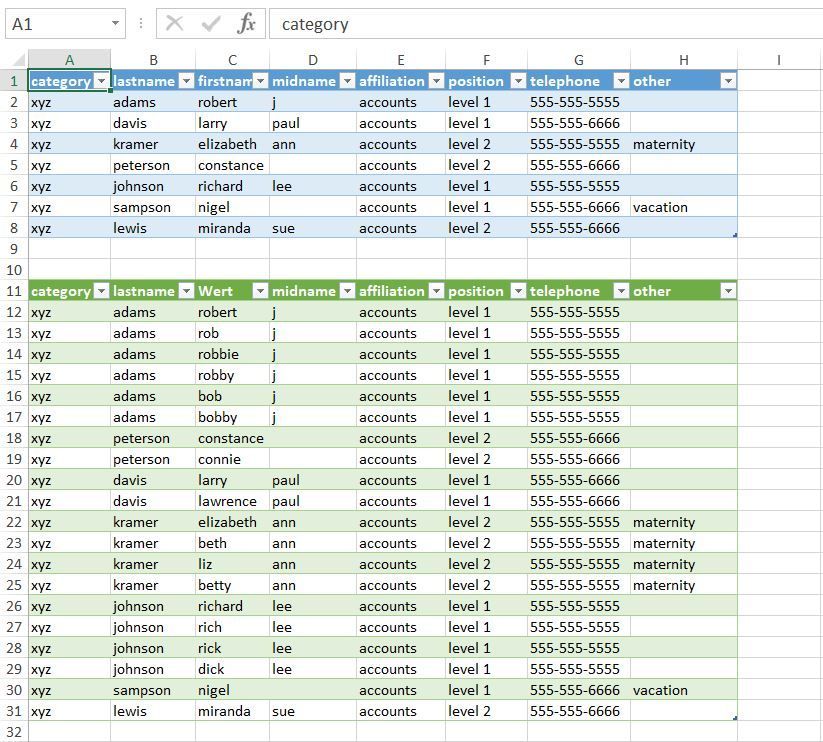Open the category filter dropdown in row 11
This screenshot has width=823, height=742.
pos(102,291)
